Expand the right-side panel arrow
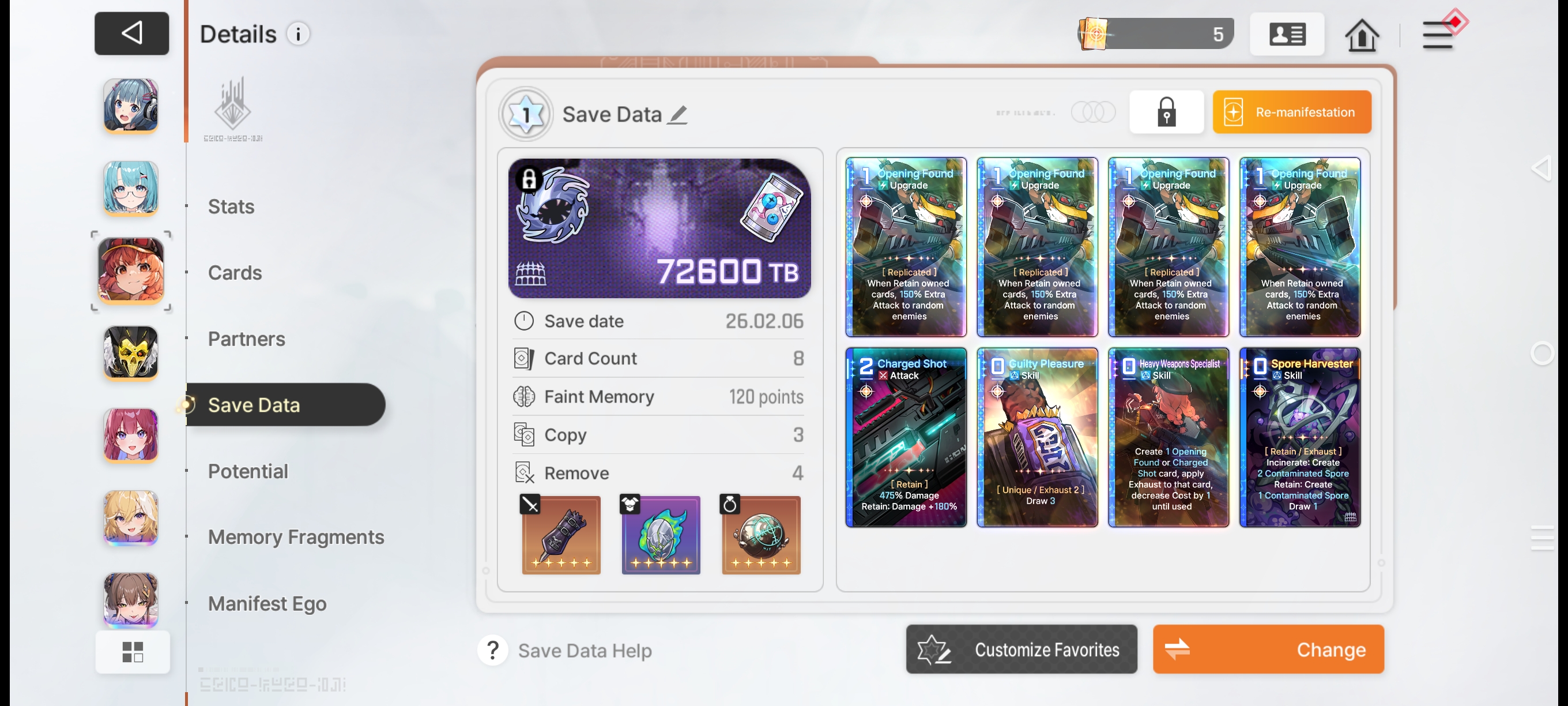 point(1543,167)
